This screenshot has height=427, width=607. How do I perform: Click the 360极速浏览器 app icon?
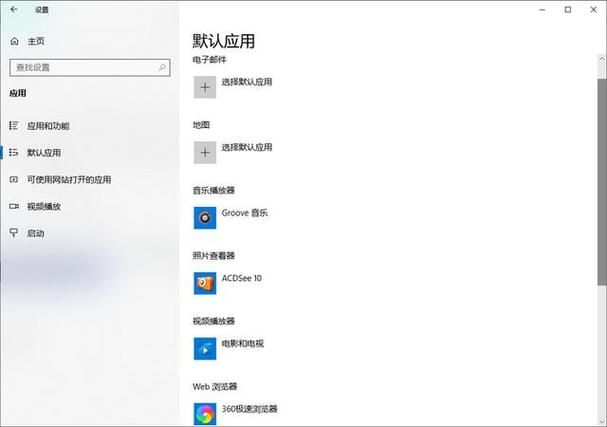(204, 412)
